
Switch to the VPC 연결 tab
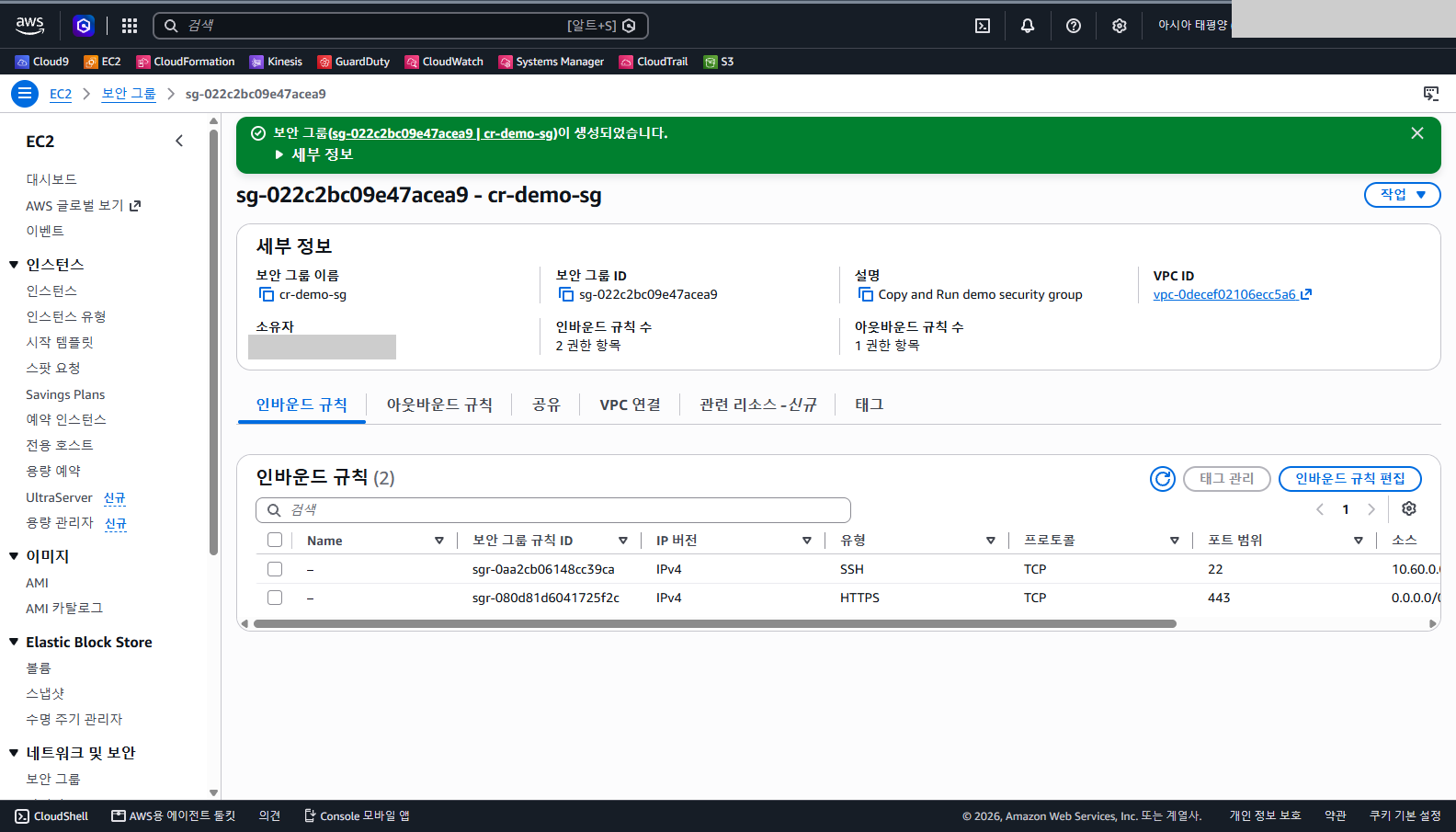pyautogui.click(x=630, y=405)
